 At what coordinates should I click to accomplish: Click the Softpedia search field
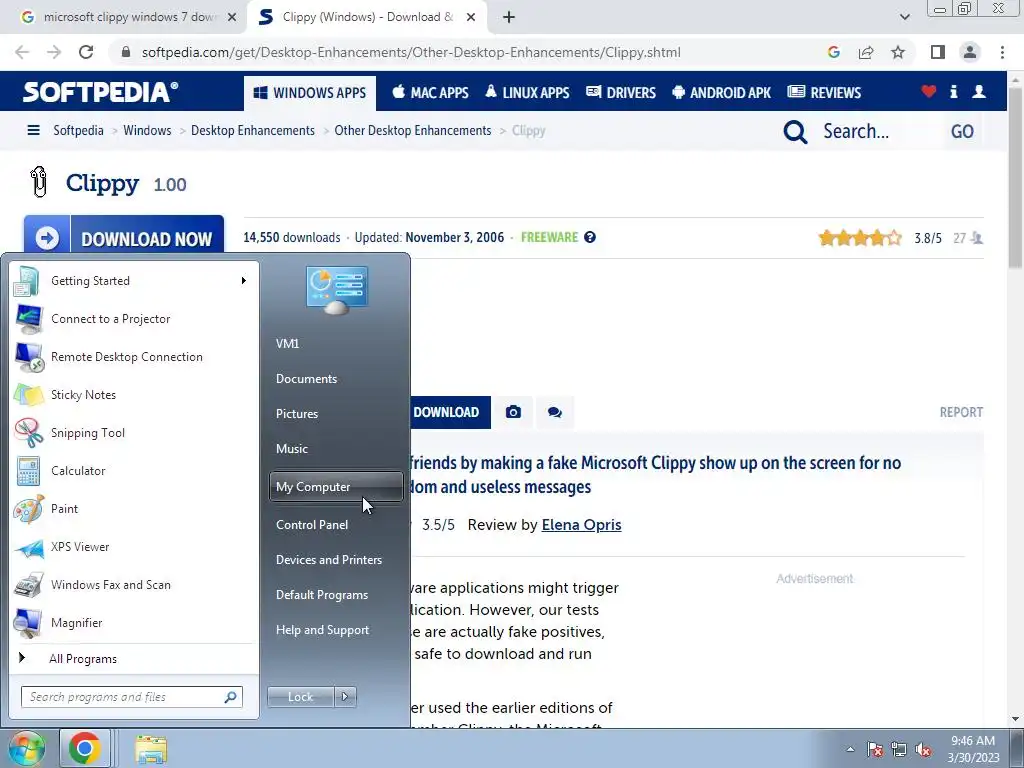tap(878, 131)
